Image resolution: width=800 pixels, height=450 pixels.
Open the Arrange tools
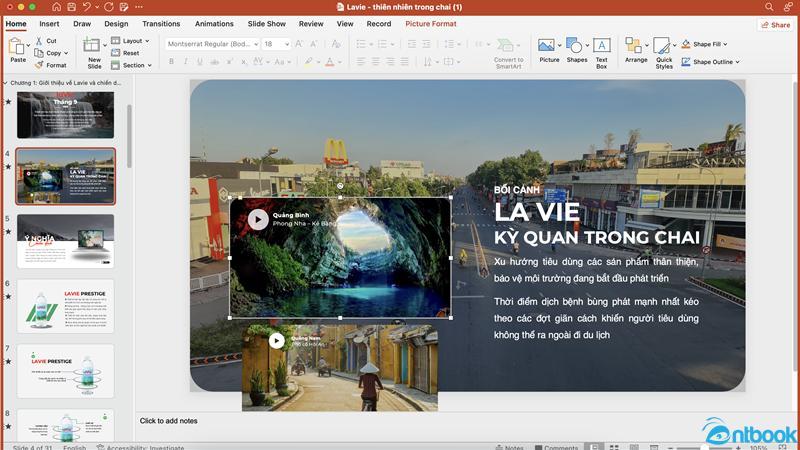[636, 50]
